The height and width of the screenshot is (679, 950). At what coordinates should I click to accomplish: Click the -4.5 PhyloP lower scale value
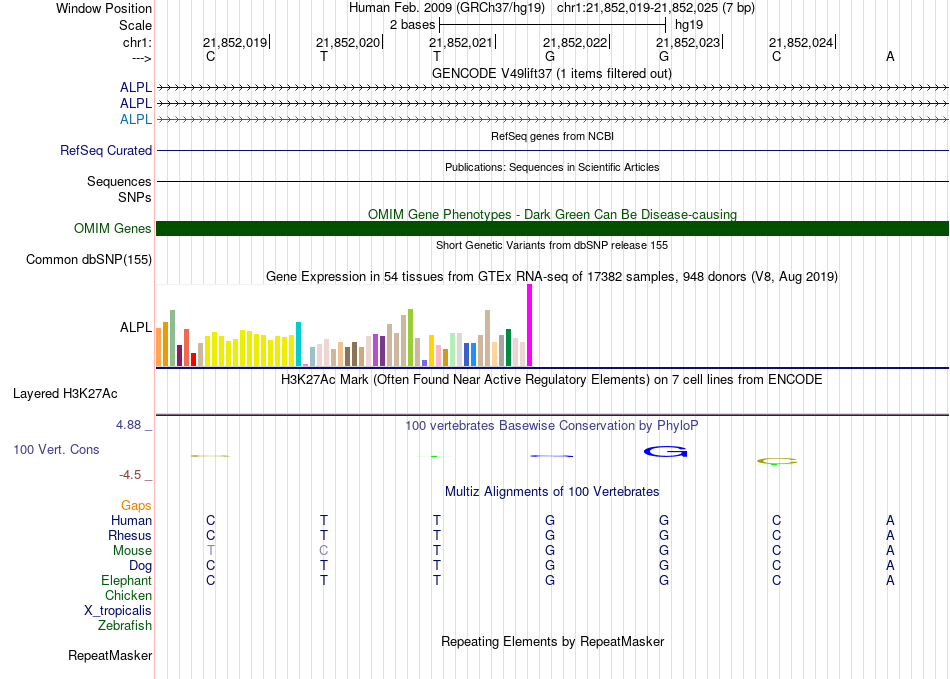click(x=130, y=475)
